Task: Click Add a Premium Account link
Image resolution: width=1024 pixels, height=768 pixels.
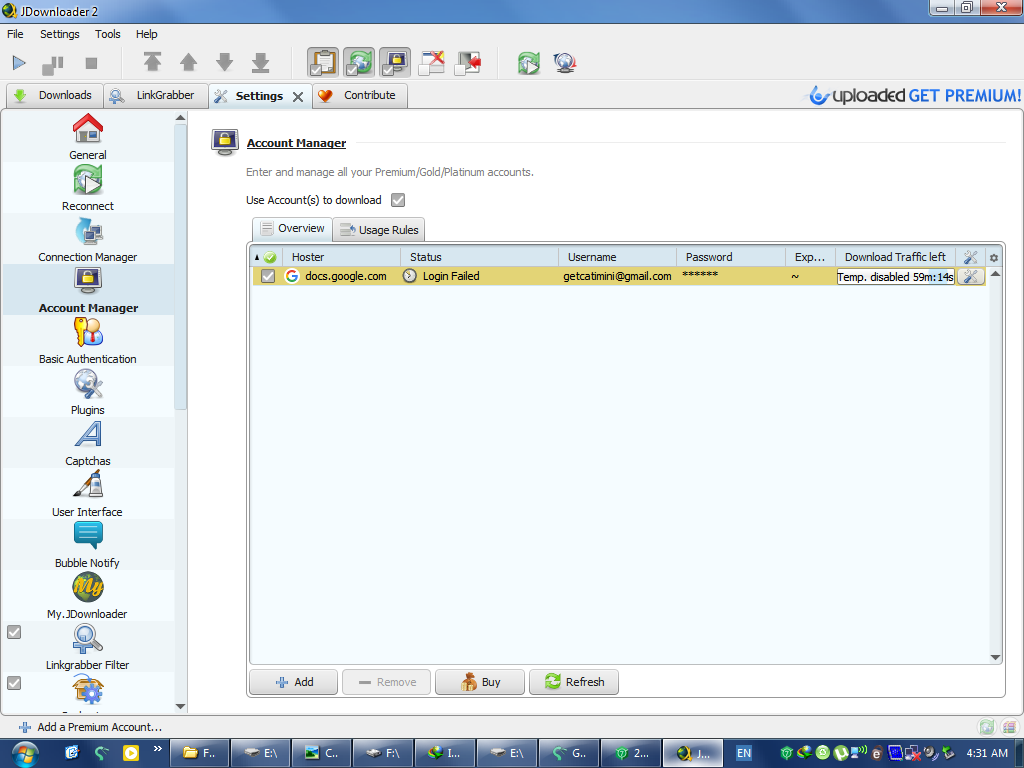Action: coord(91,727)
